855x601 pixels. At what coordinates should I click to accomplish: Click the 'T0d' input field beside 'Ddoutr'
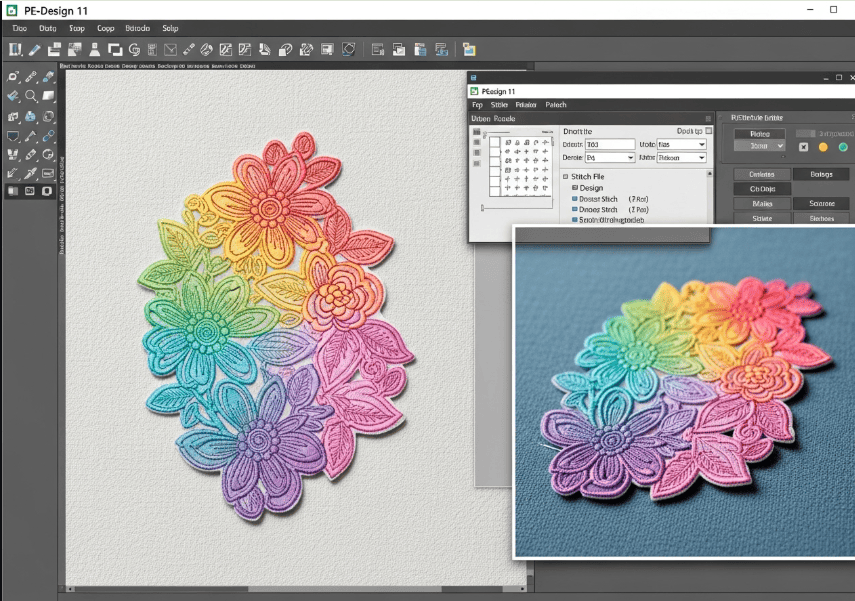tap(610, 144)
